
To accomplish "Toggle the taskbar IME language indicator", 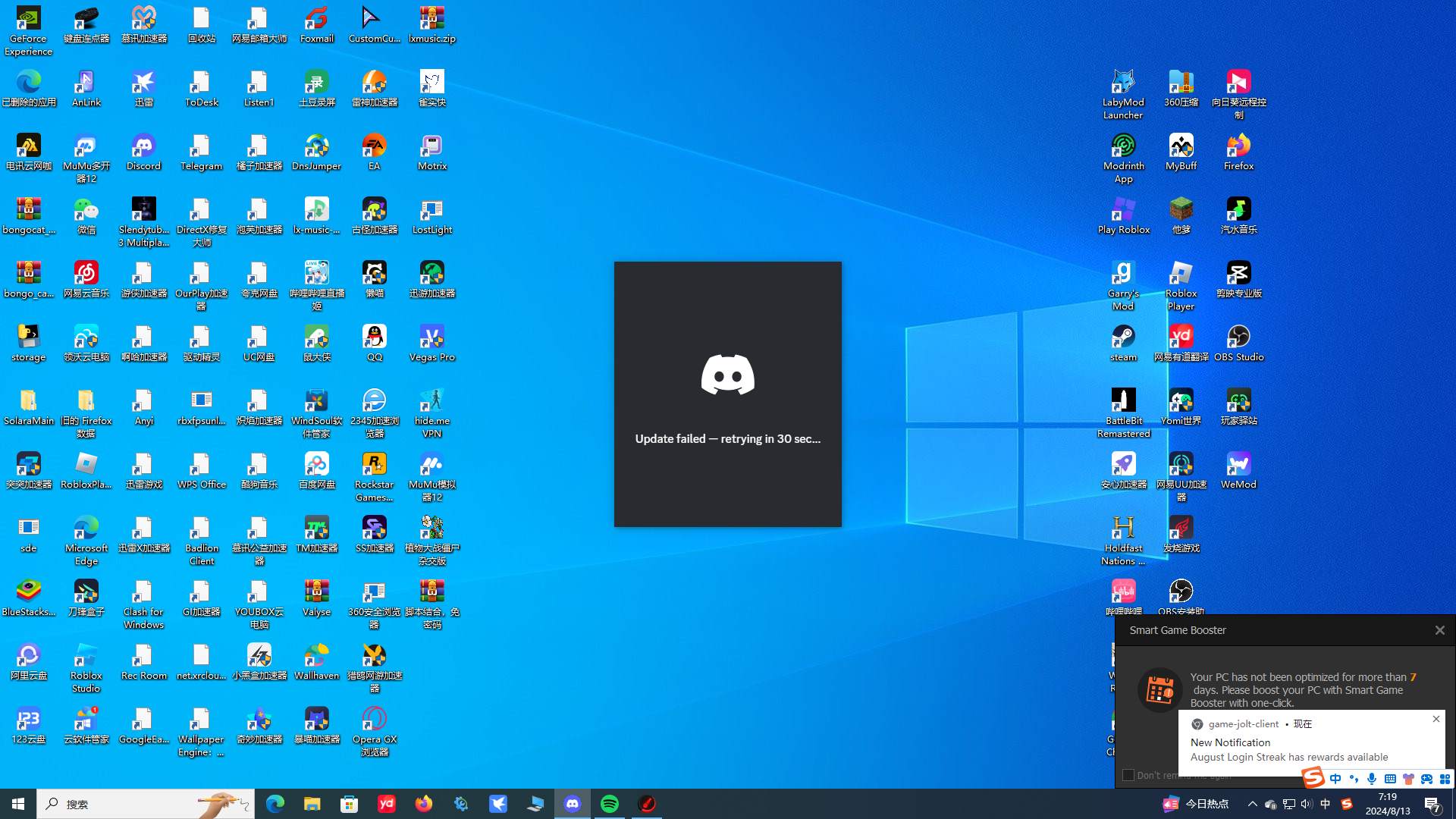I will tap(1326, 804).
